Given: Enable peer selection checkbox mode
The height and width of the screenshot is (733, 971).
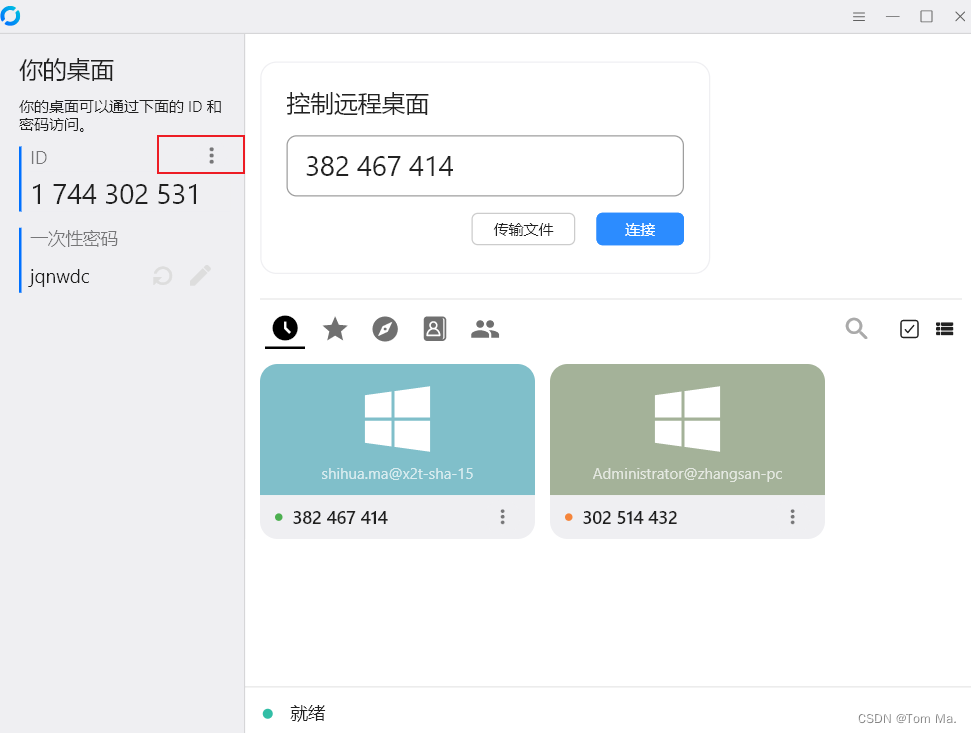Looking at the screenshot, I should 908,328.
